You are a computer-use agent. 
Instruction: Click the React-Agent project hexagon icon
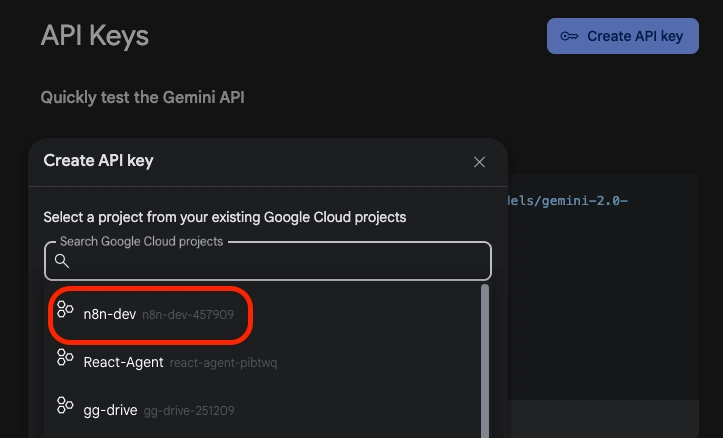[65, 357]
